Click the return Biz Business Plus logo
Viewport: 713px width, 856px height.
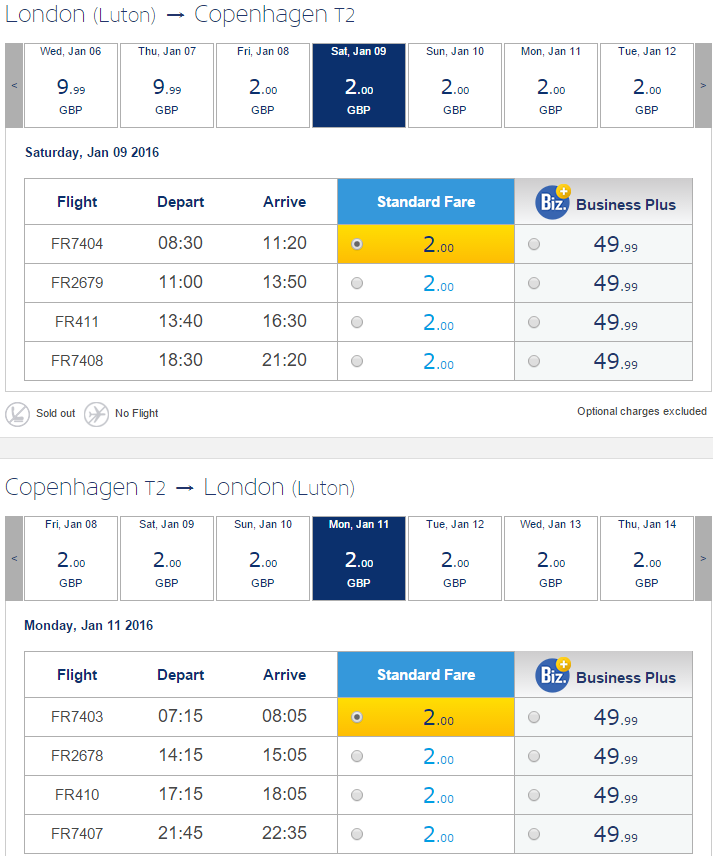(x=552, y=675)
